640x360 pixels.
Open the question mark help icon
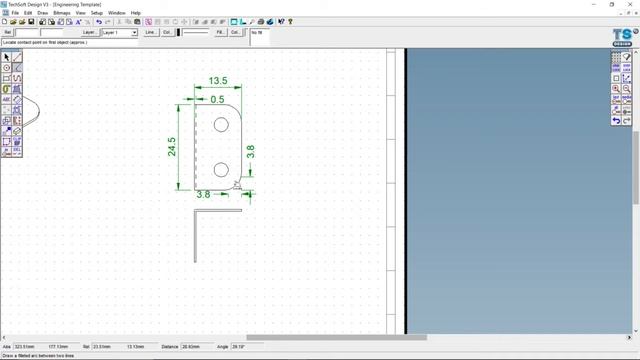pos(290,22)
